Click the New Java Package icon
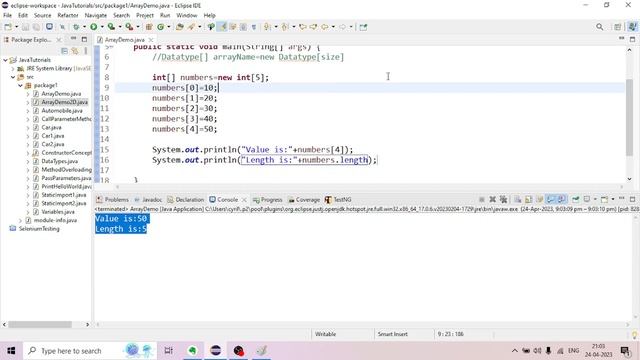The width and height of the screenshot is (640, 360). [x=149, y=27]
